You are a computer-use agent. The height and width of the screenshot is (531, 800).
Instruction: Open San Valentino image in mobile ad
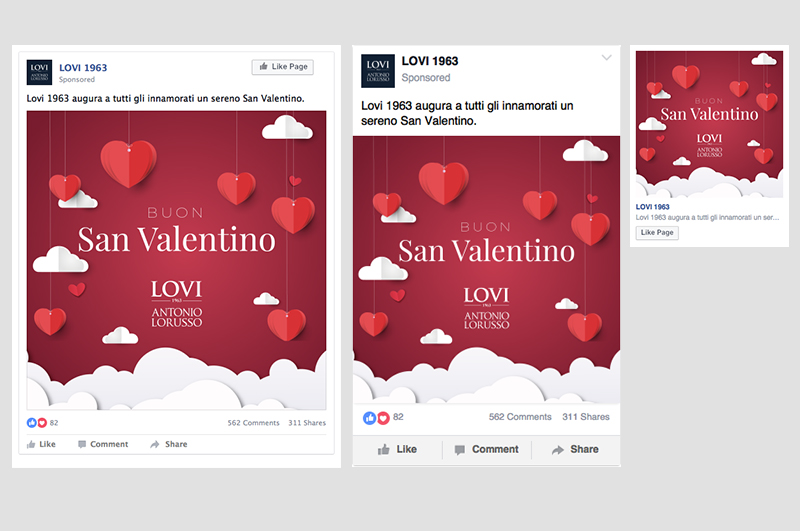pos(486,270)
